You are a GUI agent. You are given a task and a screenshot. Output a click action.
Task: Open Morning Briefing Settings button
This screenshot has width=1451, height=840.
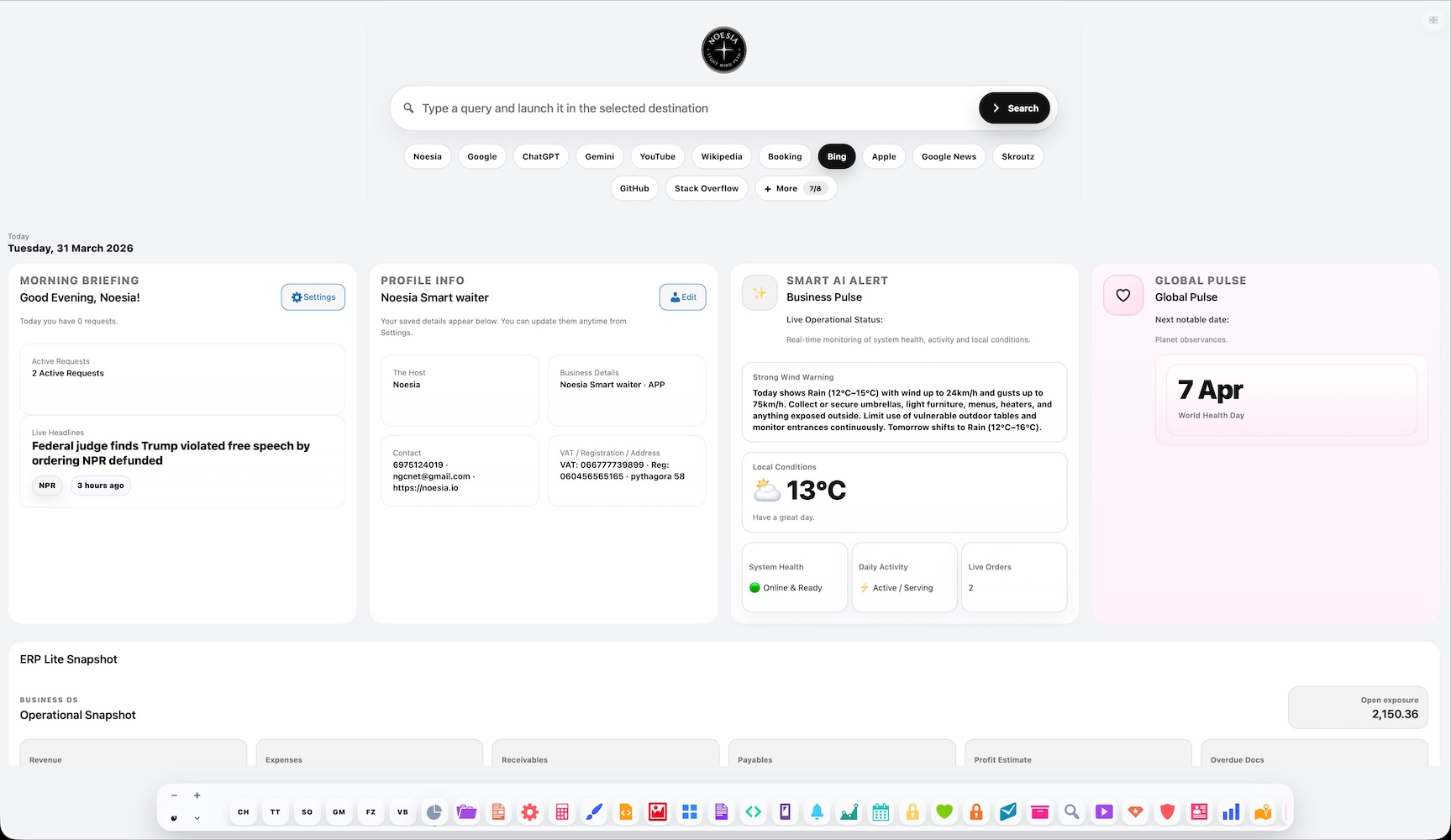tap(313, 297)
